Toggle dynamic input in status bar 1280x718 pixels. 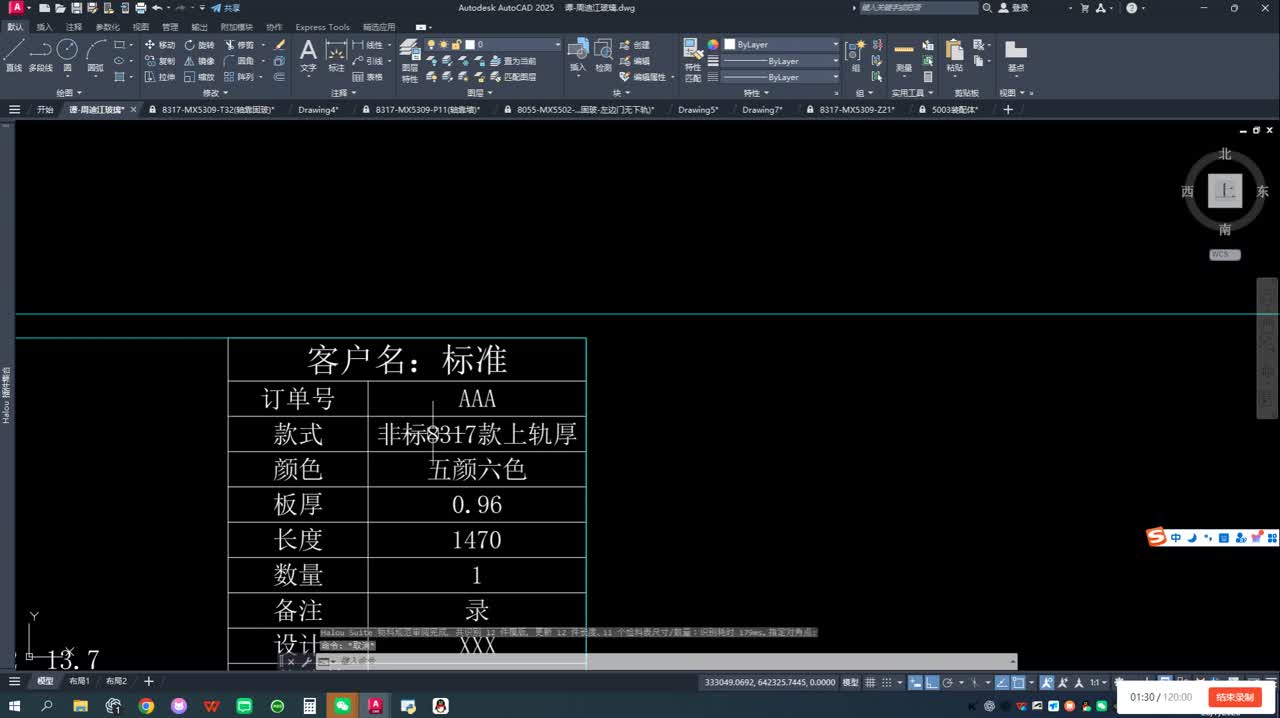[x=916, y=682]
